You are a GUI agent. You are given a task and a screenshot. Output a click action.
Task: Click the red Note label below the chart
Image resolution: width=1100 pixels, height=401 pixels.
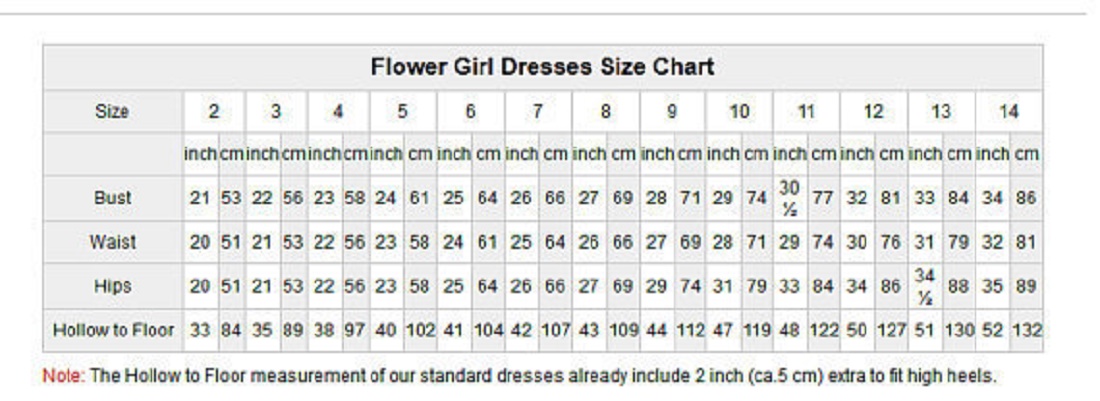click(x=64, y=376)
